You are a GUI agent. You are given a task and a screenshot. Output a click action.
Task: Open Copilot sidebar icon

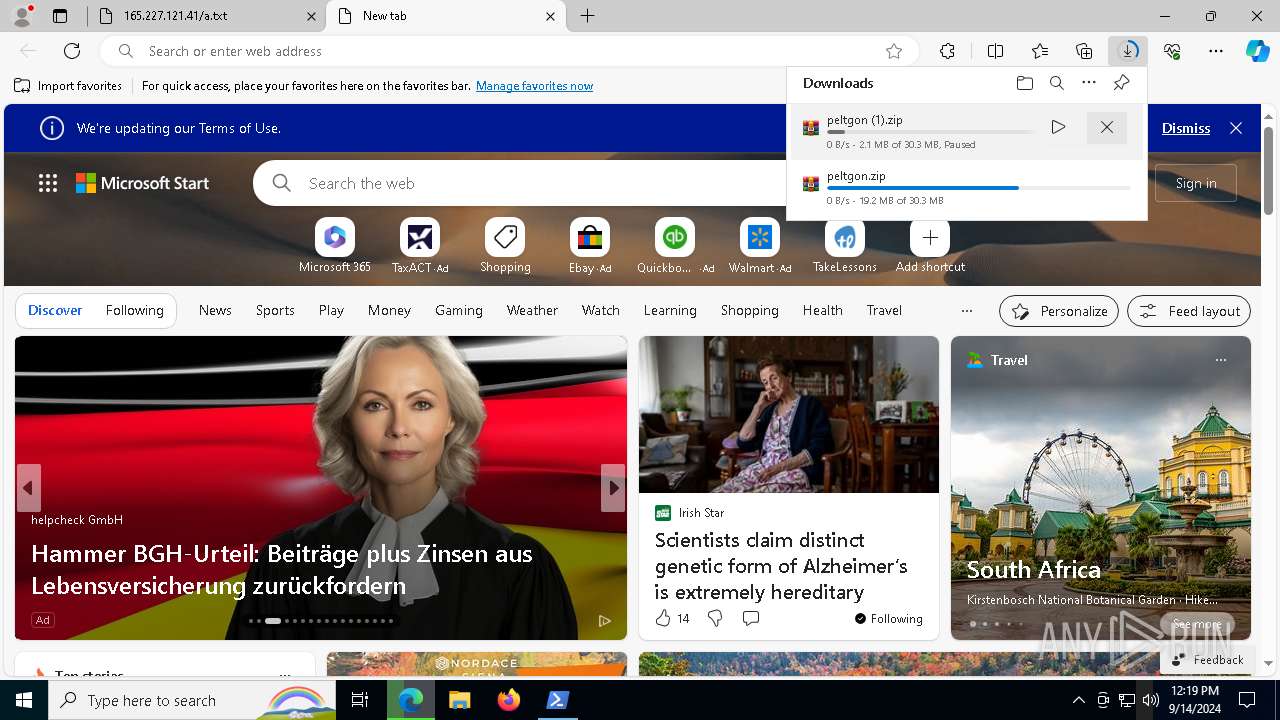[1257, 51]
